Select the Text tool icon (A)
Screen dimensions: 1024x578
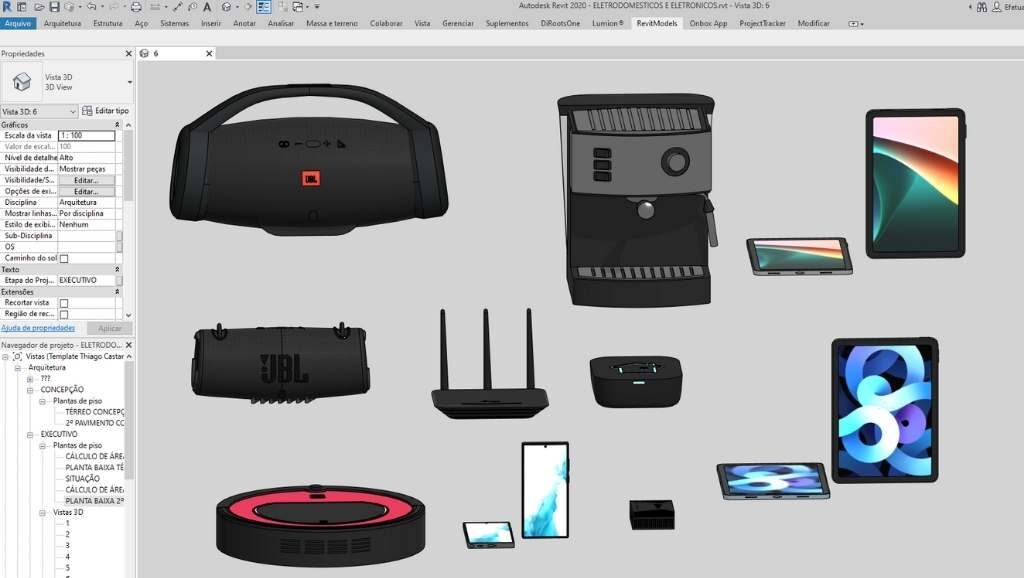pos(207,7)
